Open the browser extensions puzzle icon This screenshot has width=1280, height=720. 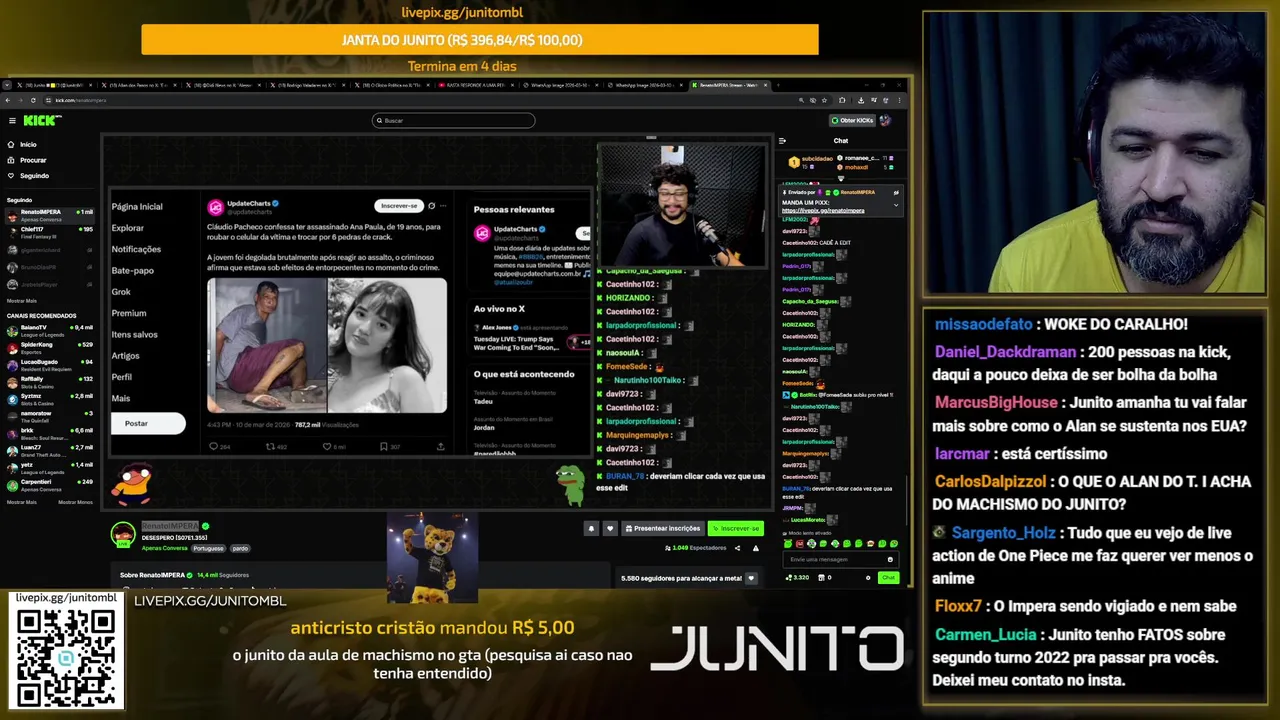(842, 100)
